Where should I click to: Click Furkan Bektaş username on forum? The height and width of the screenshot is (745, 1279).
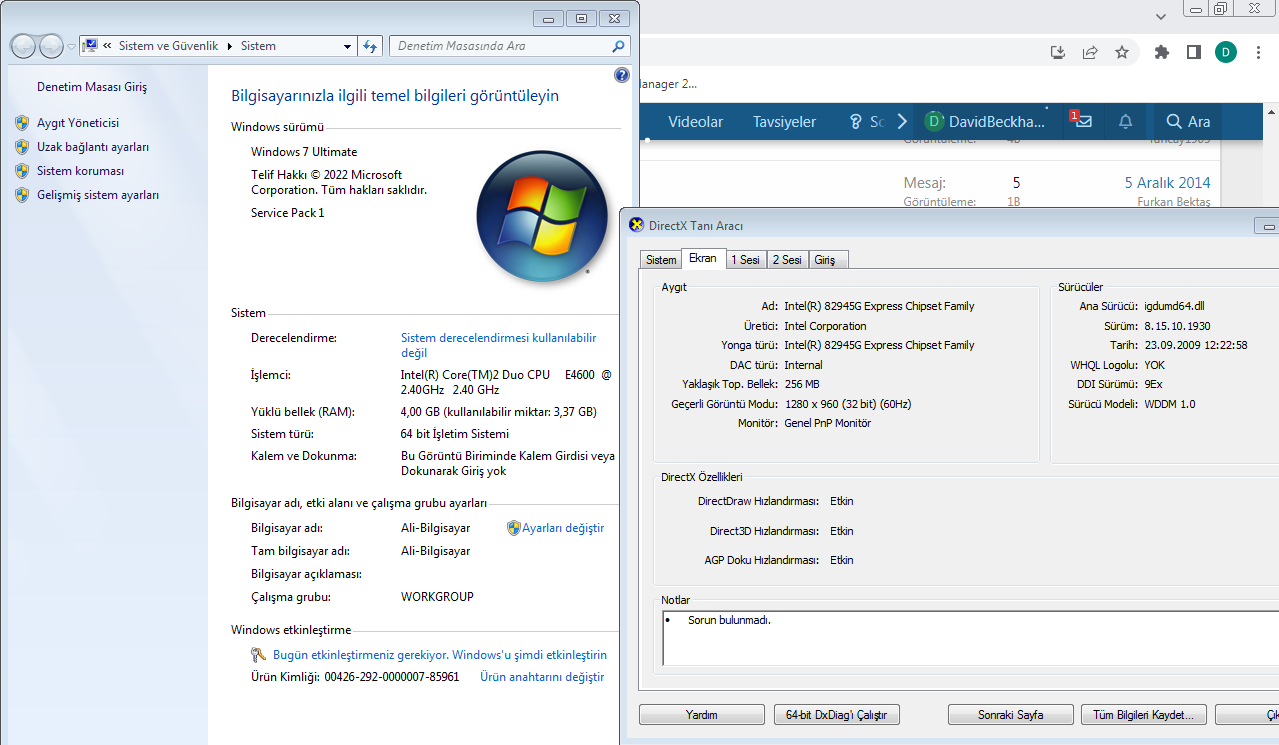click(x=1174, y=202)
